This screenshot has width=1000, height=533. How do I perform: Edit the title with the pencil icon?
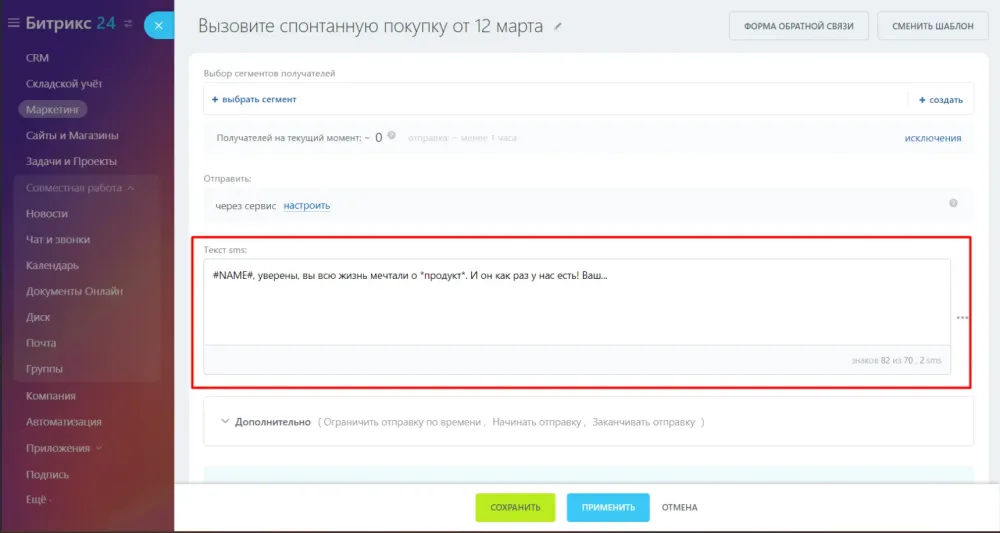pyautogui.click(x=559, y=27)
